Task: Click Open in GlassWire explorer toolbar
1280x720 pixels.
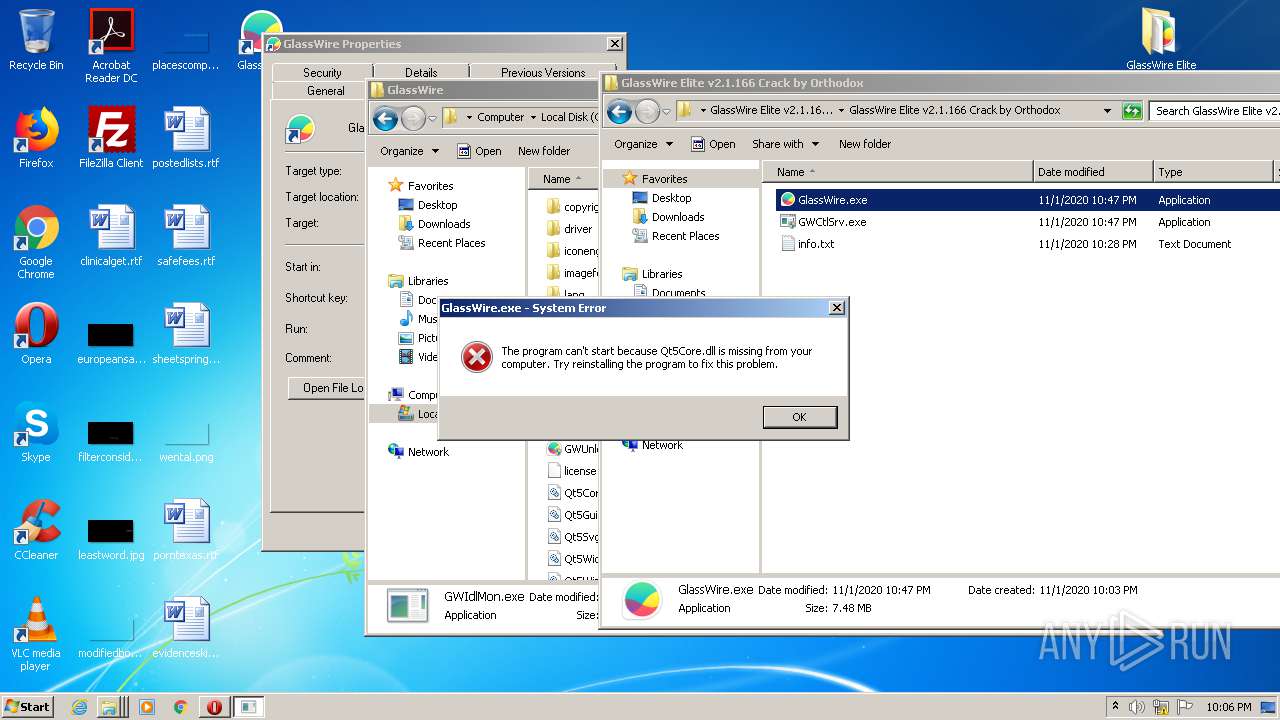Action: 479,151
